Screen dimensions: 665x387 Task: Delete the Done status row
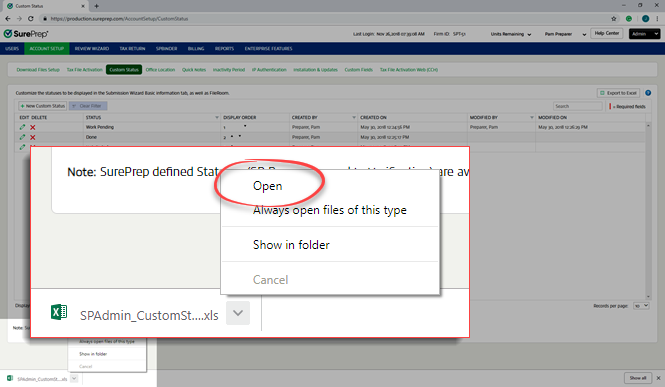click(x=33, y=137)
